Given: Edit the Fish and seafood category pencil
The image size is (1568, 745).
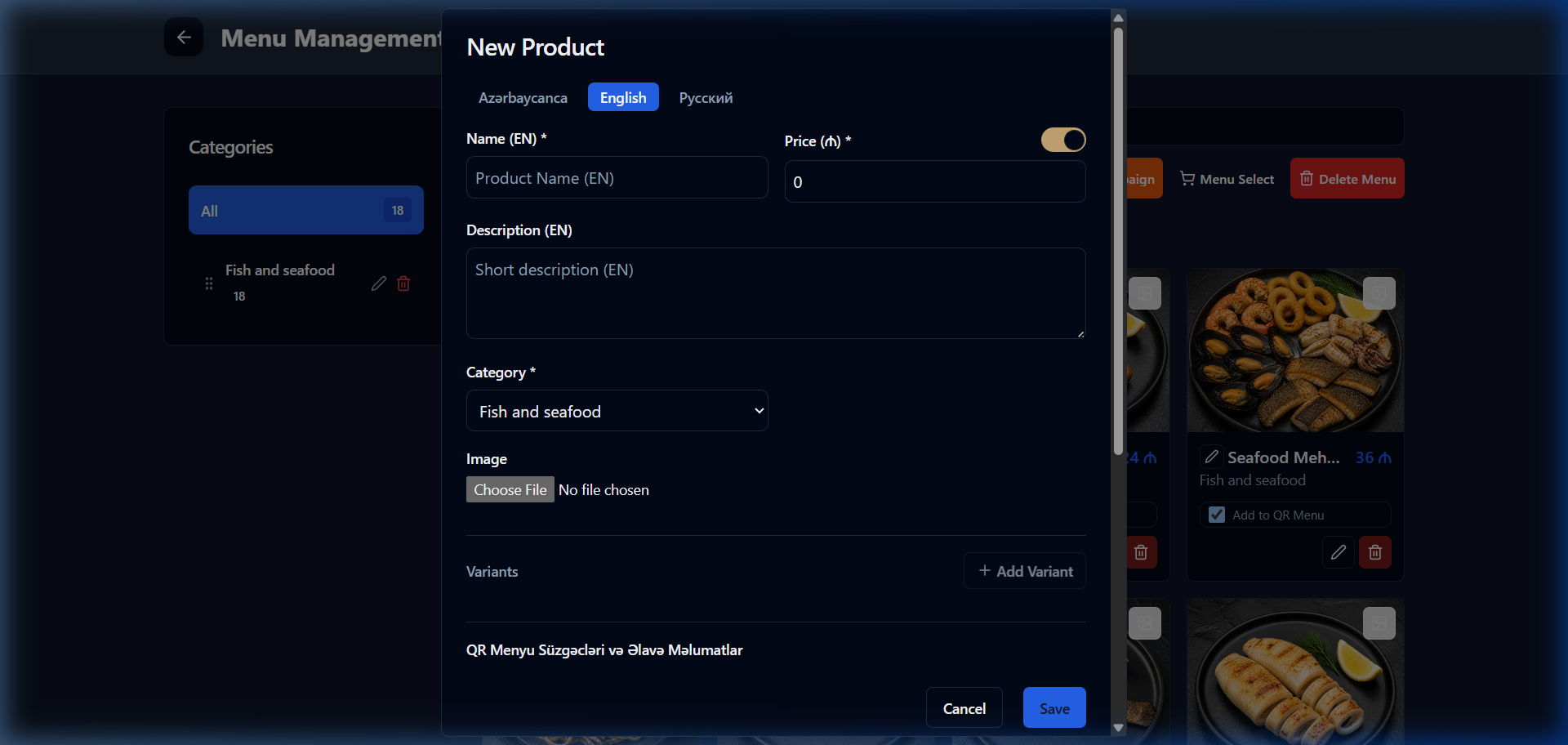Looking at the screenshot, I should 379,283.
